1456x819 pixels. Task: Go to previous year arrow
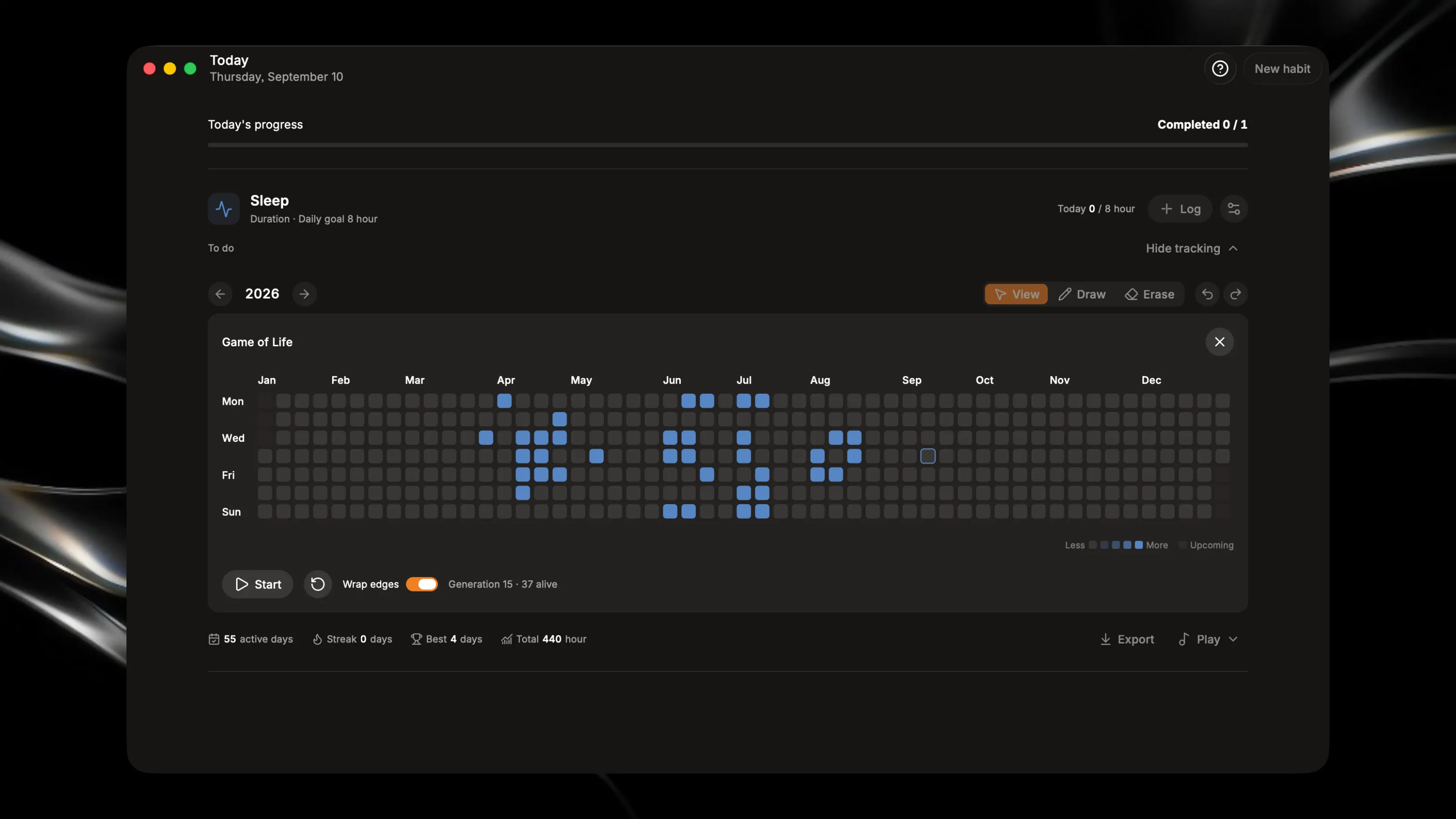[x=220, y=294]
